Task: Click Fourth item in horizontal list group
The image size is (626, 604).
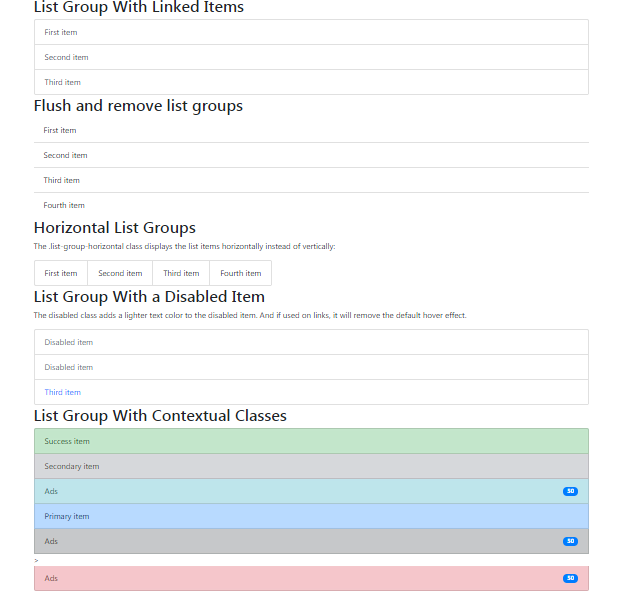Action: tap(240, 273)
